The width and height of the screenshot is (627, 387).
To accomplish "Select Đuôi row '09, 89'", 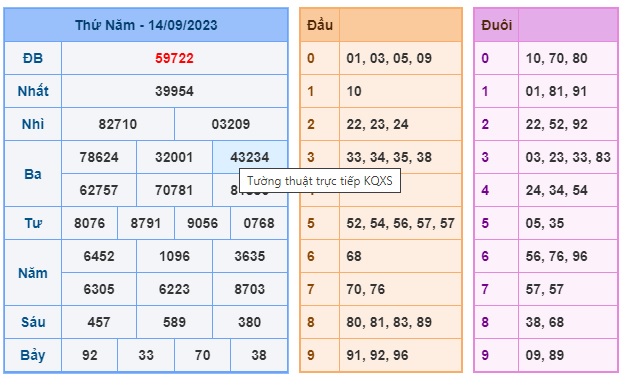I will click(x=545, y=355).
